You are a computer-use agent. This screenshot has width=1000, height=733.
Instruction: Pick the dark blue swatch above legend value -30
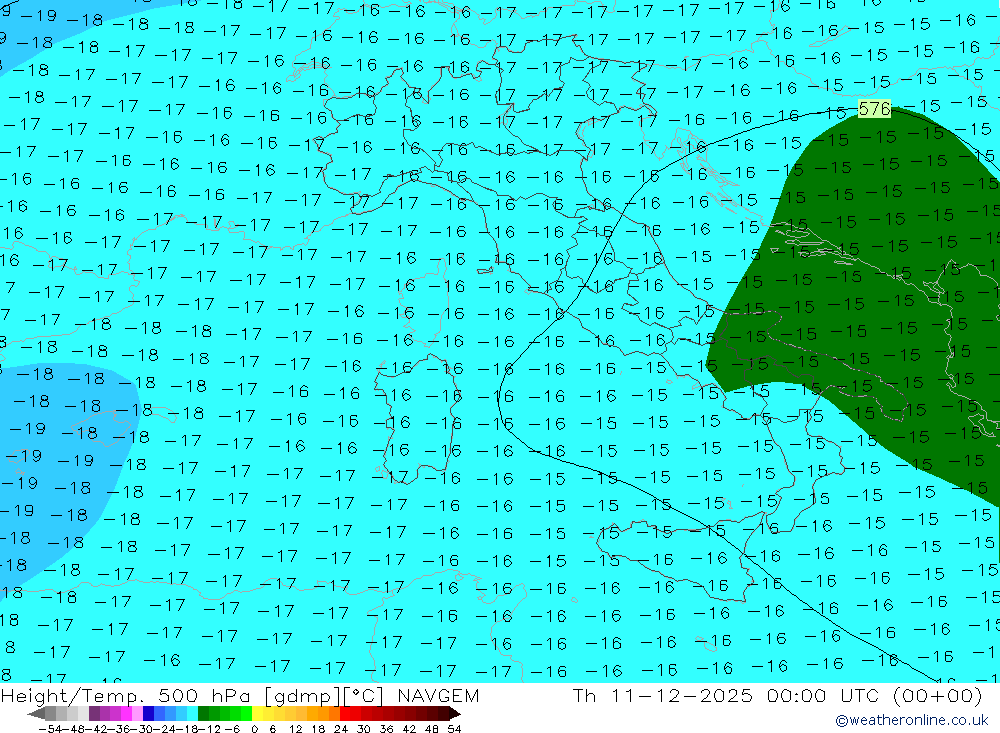(148, 713)
